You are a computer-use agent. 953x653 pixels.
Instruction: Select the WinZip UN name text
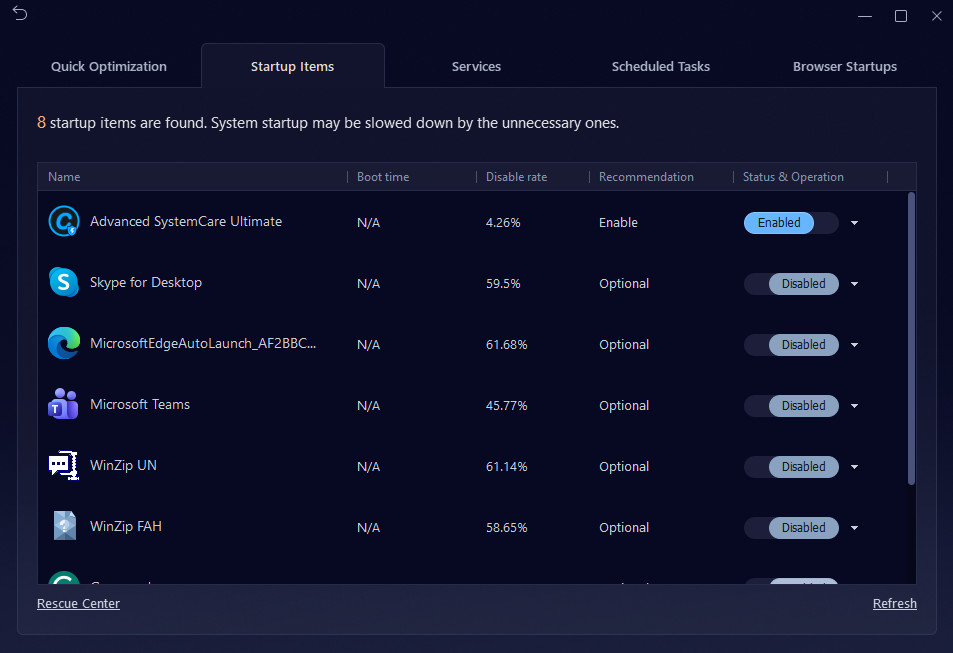[123, 465]
